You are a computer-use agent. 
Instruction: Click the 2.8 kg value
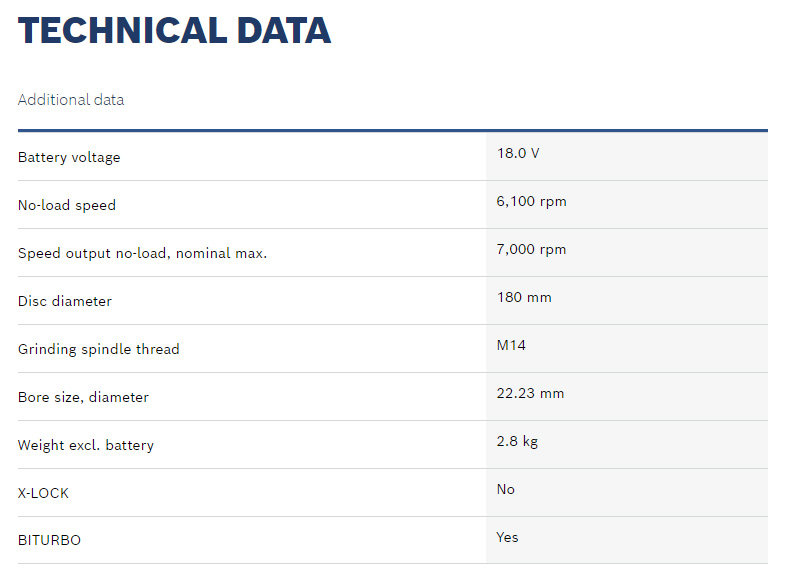point(517,442)
